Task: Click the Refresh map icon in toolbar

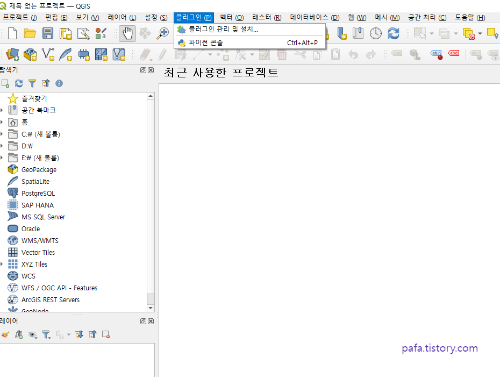Action: coord(393,33)
